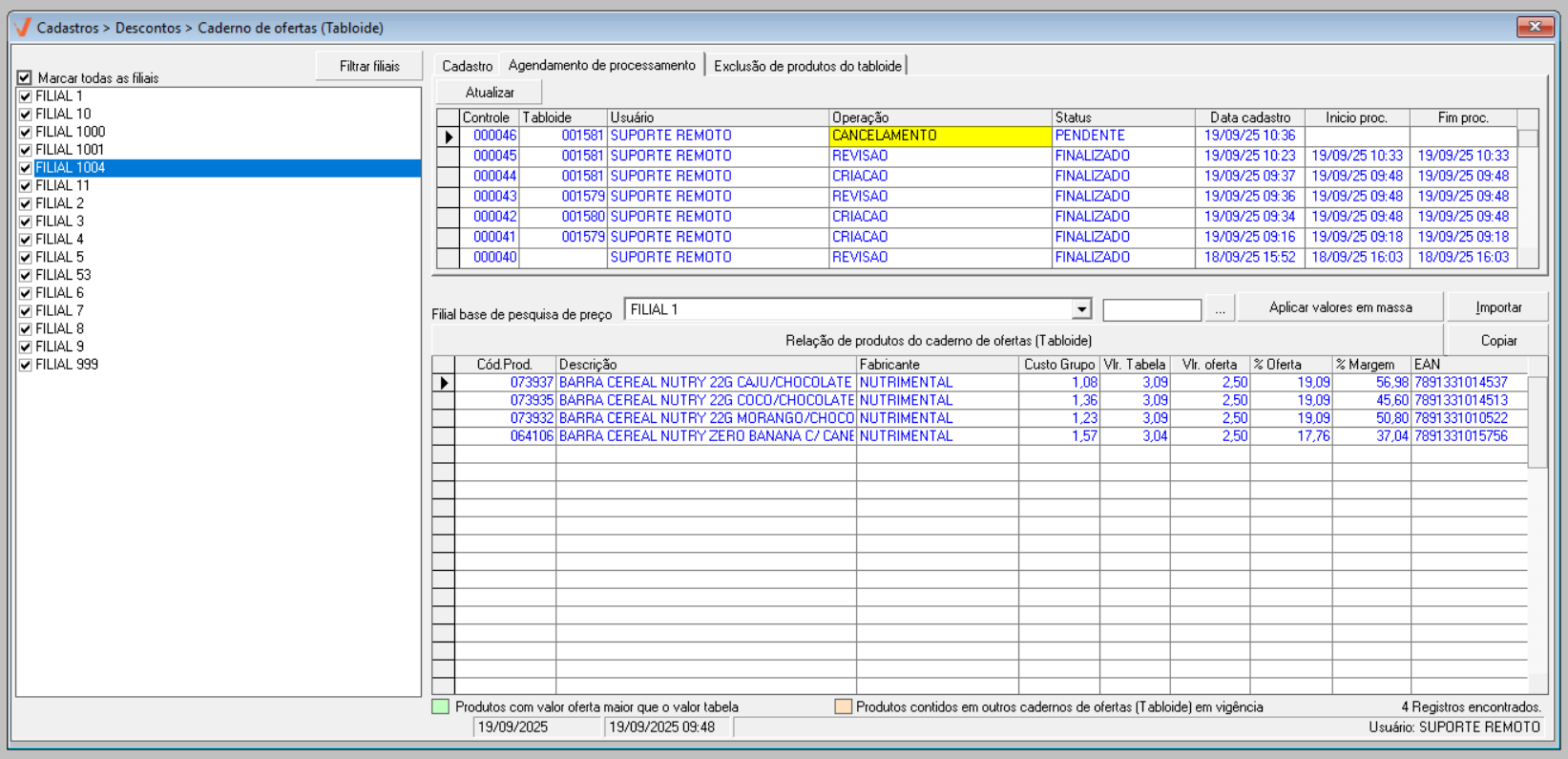Image resolution: width=1568 pixels, height=759 pixels.
Task: Click the orange tabloide legend swatch
Action: click(843, 707)
